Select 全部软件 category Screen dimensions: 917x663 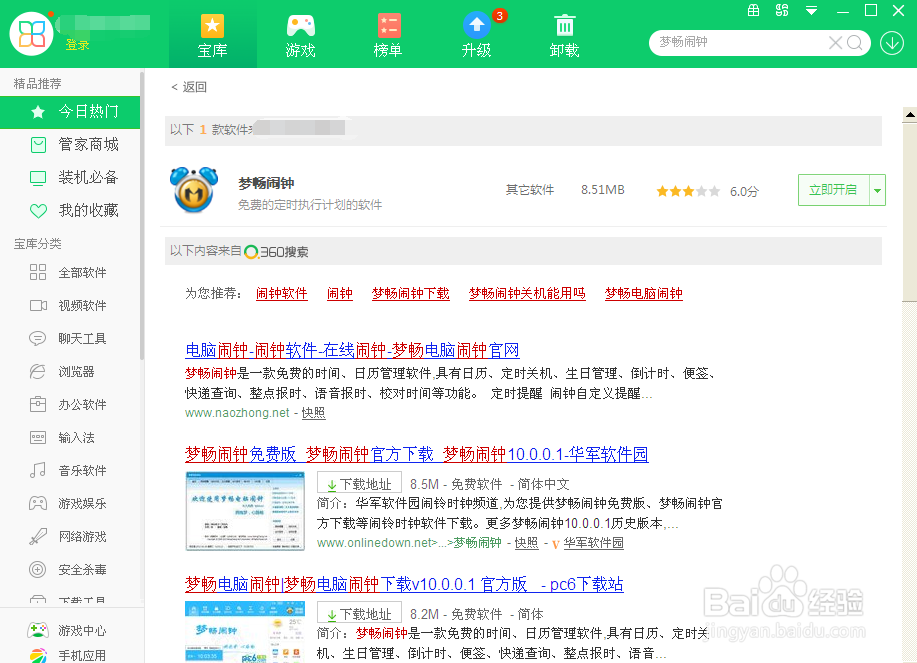[69, 272]
